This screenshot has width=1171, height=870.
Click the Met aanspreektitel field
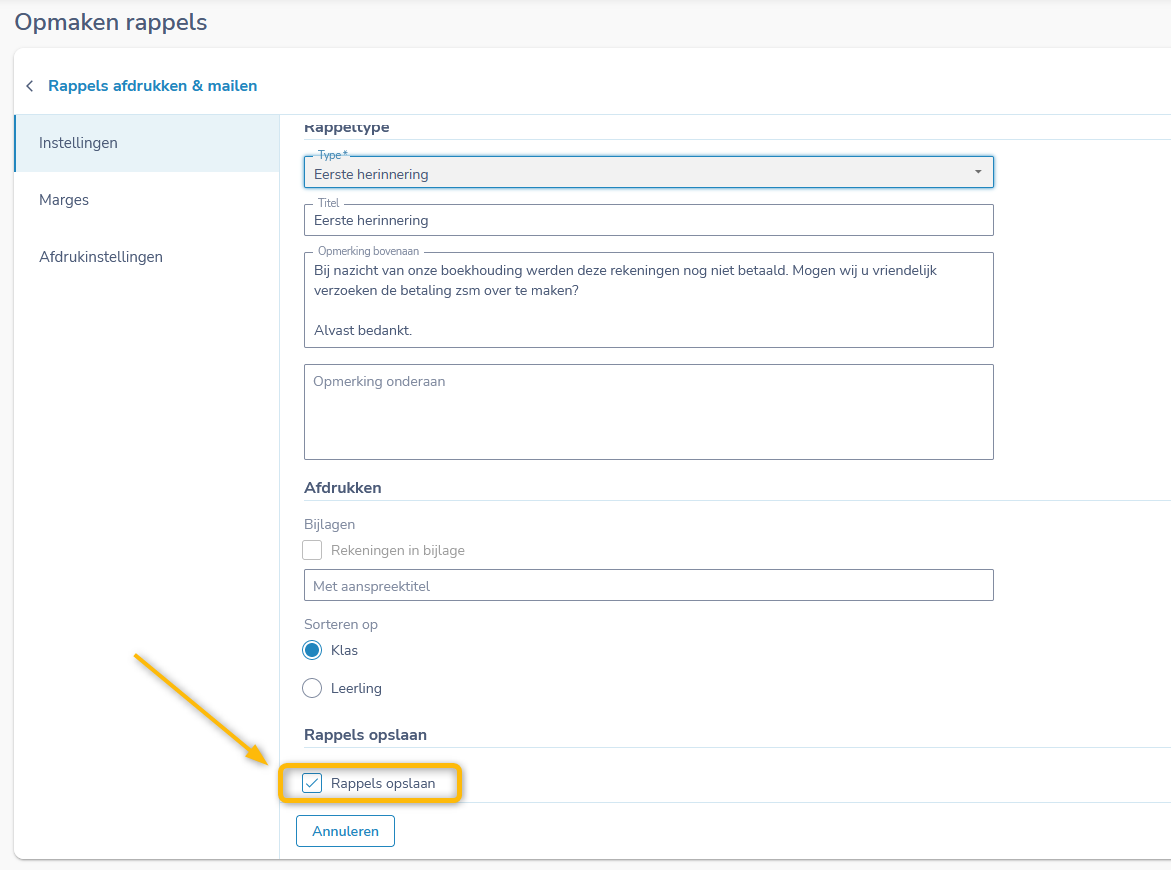tap(648, 586)
